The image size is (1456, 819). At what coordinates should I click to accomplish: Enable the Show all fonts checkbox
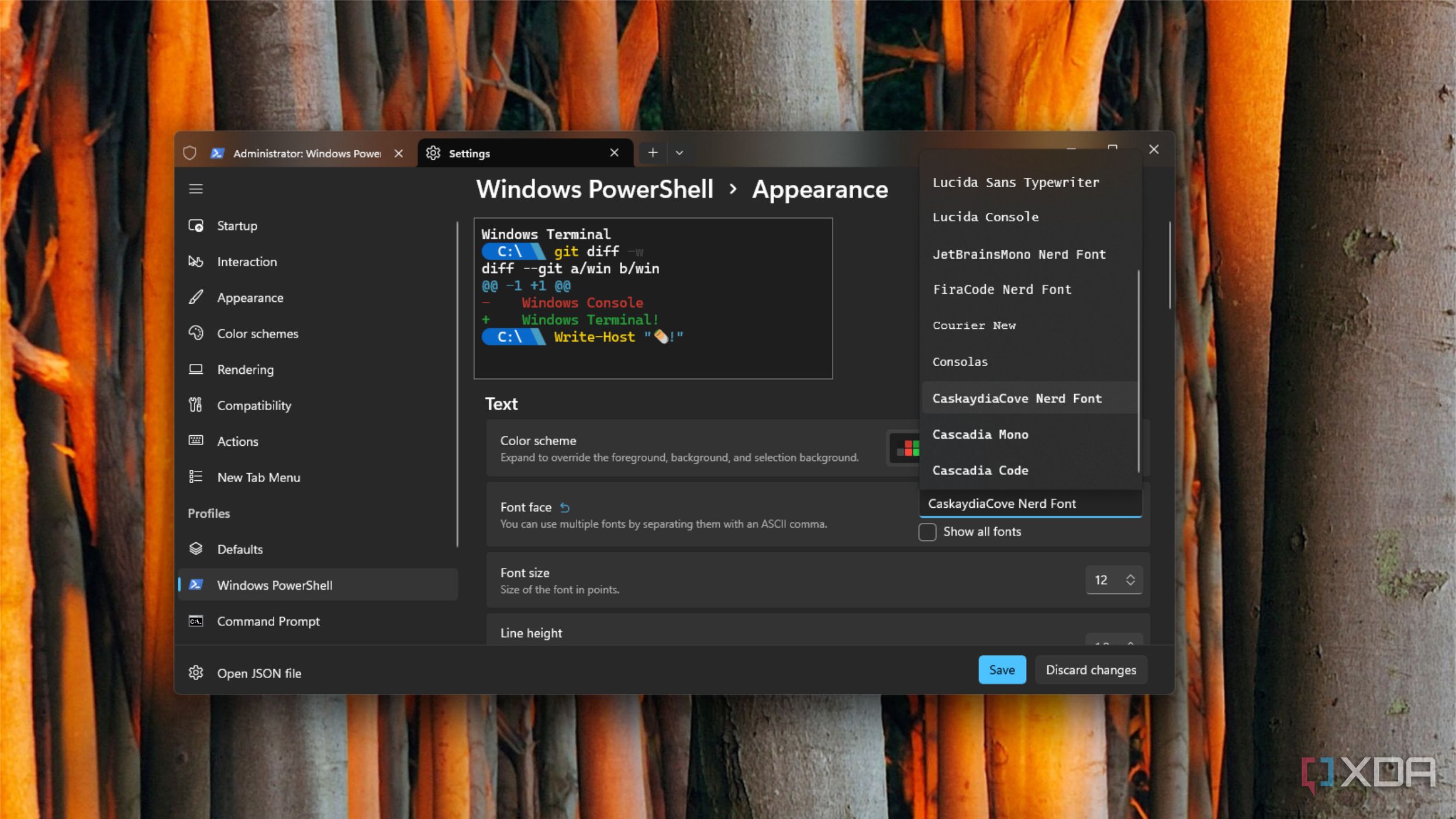tap(927, 532)
